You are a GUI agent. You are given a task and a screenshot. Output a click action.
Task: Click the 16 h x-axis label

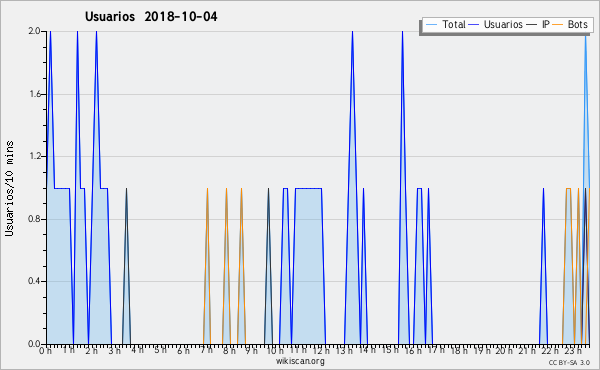(412, 350)
